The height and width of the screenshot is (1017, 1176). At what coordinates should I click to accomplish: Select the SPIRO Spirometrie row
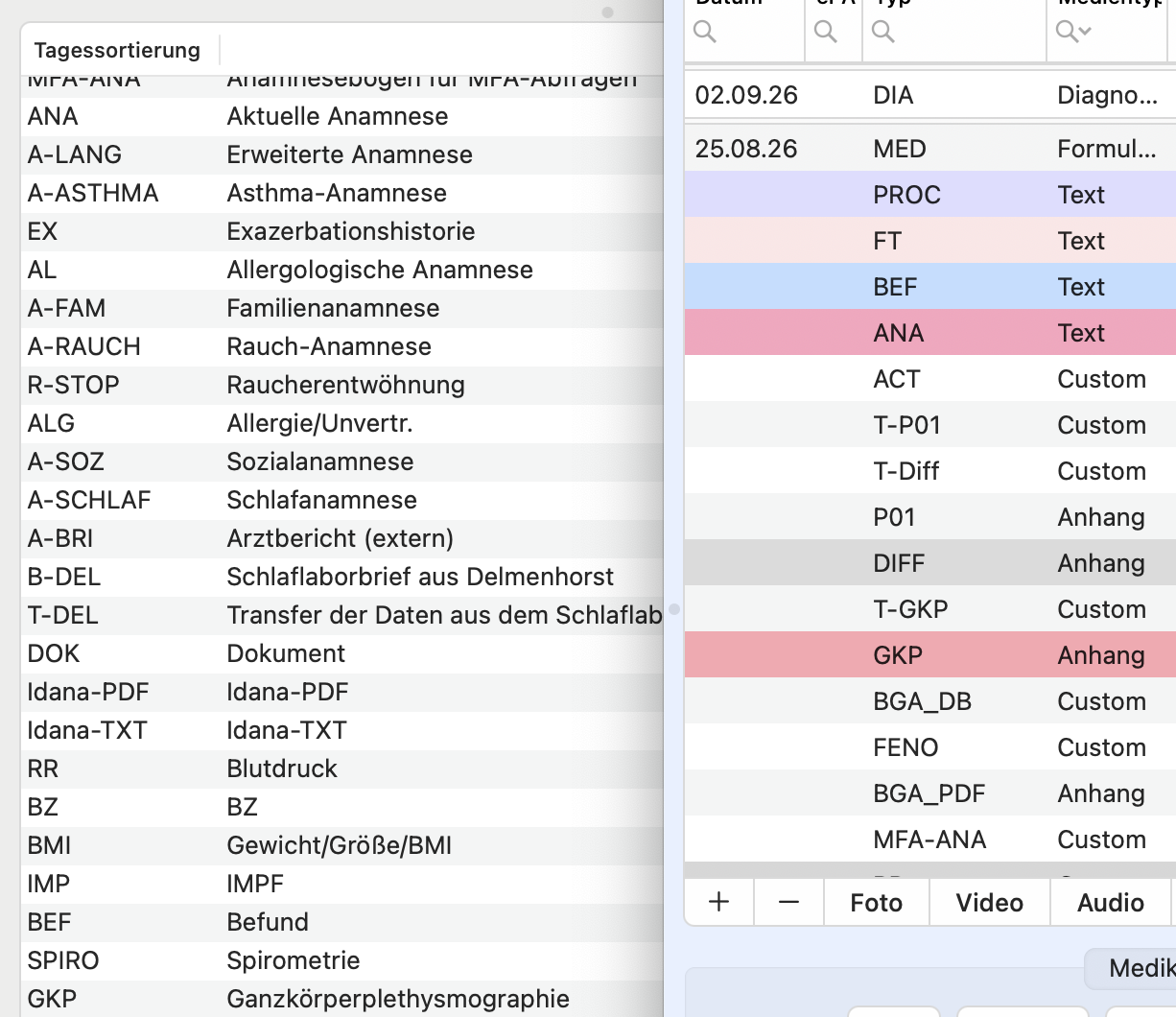tap(342, 960)
